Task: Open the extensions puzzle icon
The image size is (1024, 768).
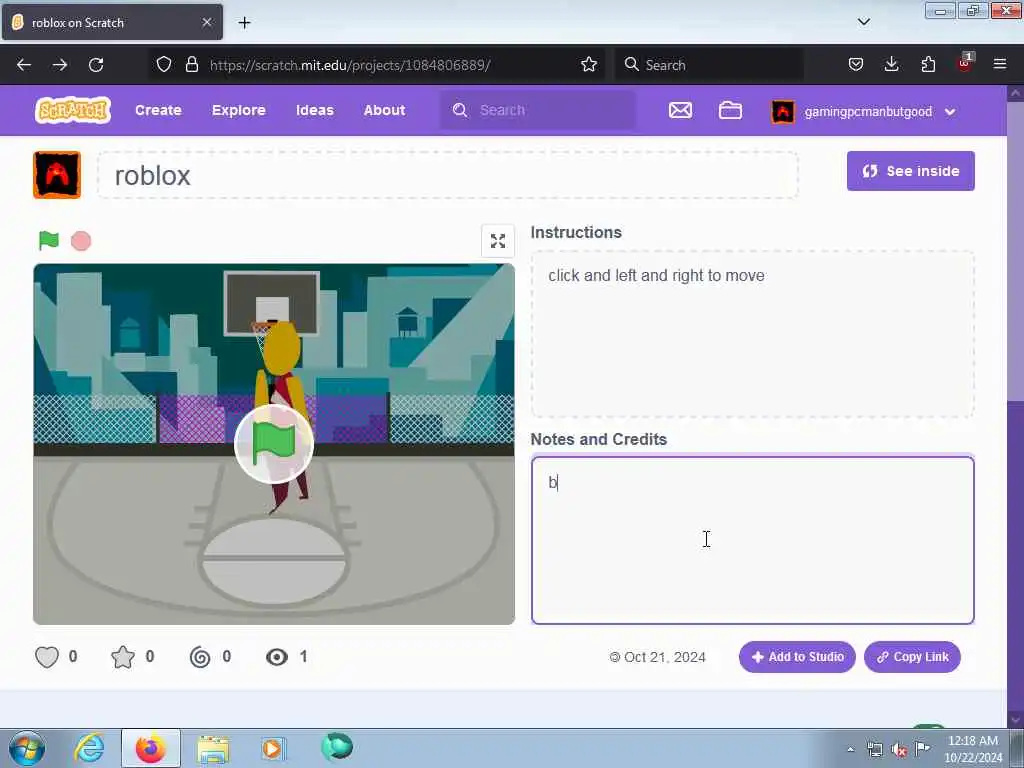Action: click(928, 65)
